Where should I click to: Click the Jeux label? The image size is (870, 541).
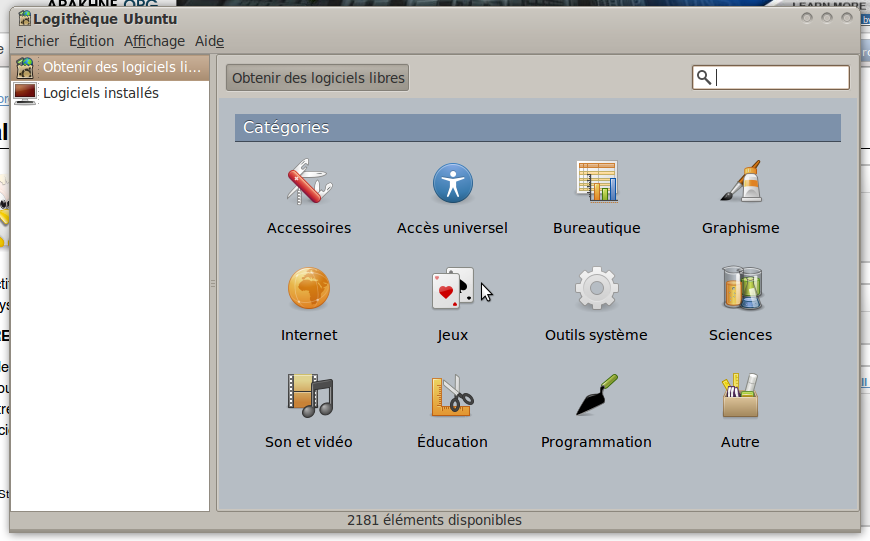[452, 335]
